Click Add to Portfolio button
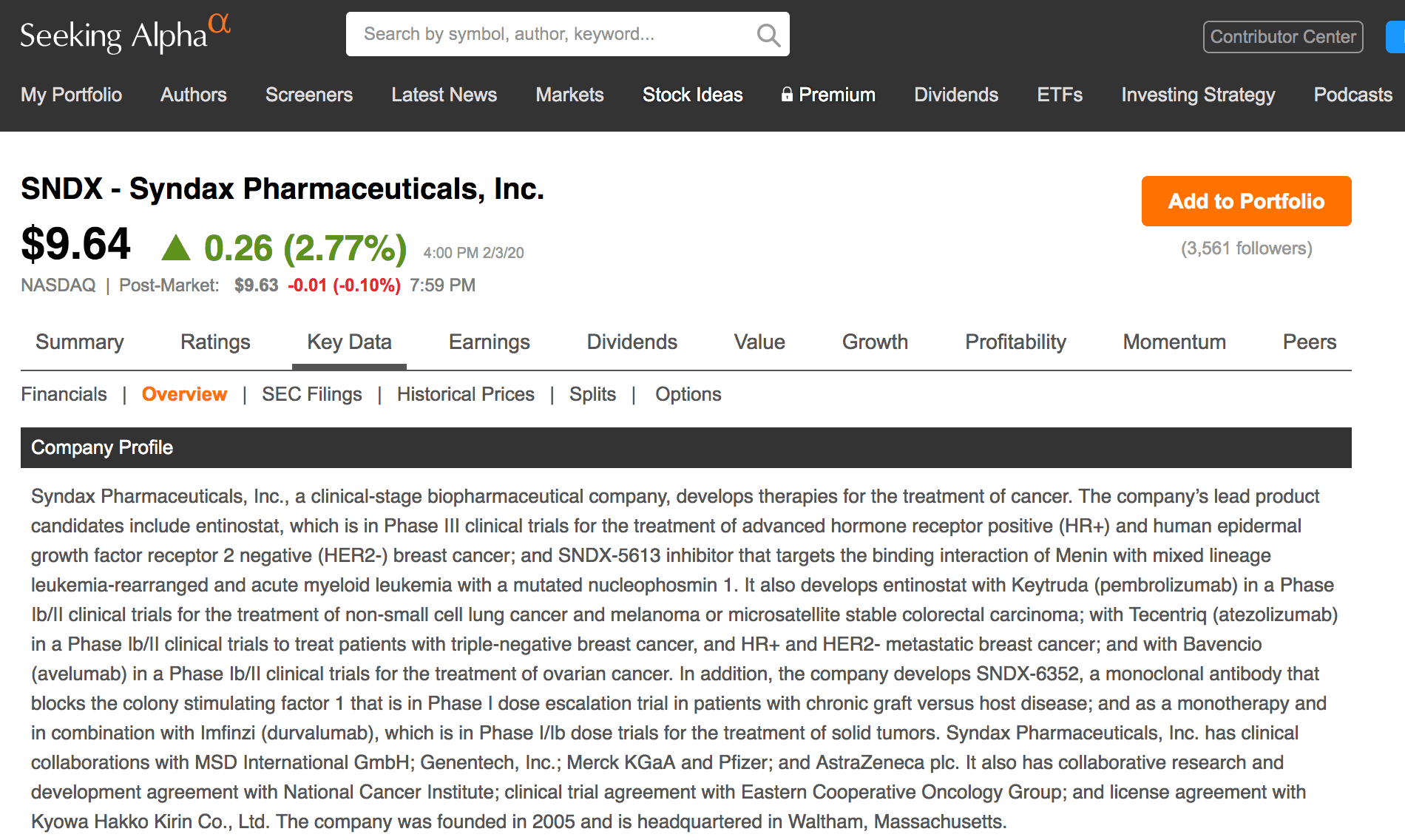This screenshot has height=840, width=1405. click(x=1246, y=201)
